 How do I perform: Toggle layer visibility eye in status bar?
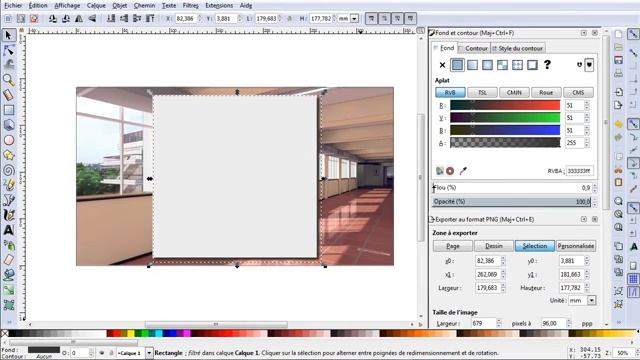pos(101,353)
